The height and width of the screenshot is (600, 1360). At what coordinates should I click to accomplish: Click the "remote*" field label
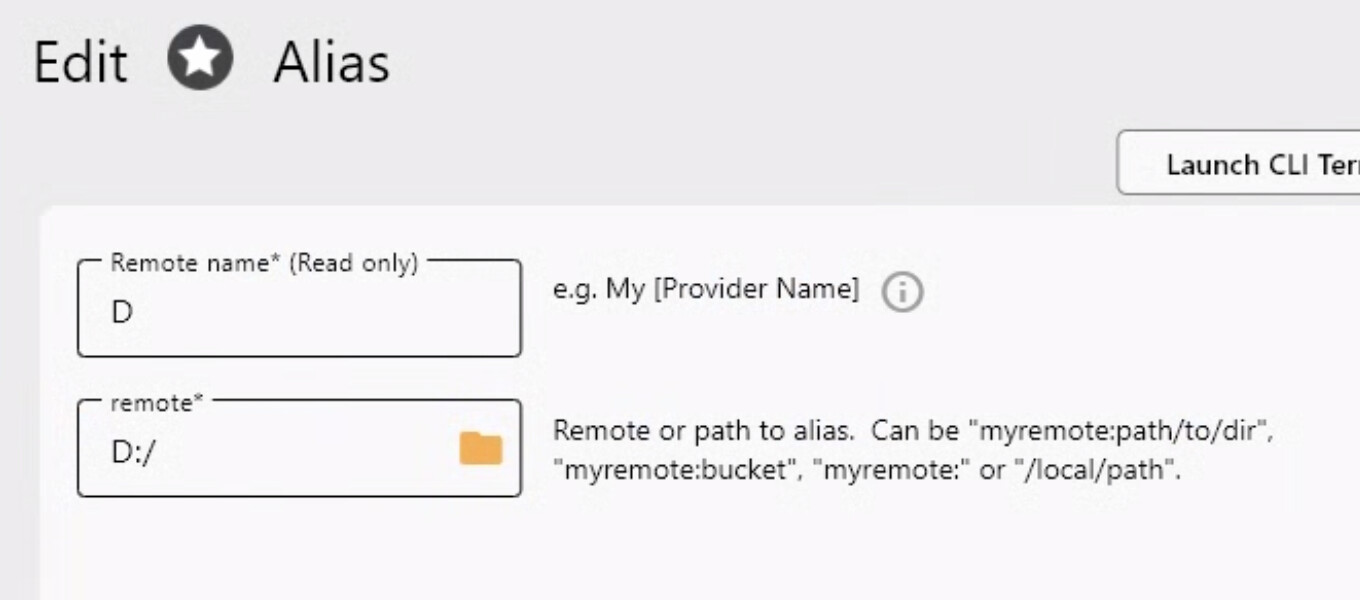coord(157,403)
